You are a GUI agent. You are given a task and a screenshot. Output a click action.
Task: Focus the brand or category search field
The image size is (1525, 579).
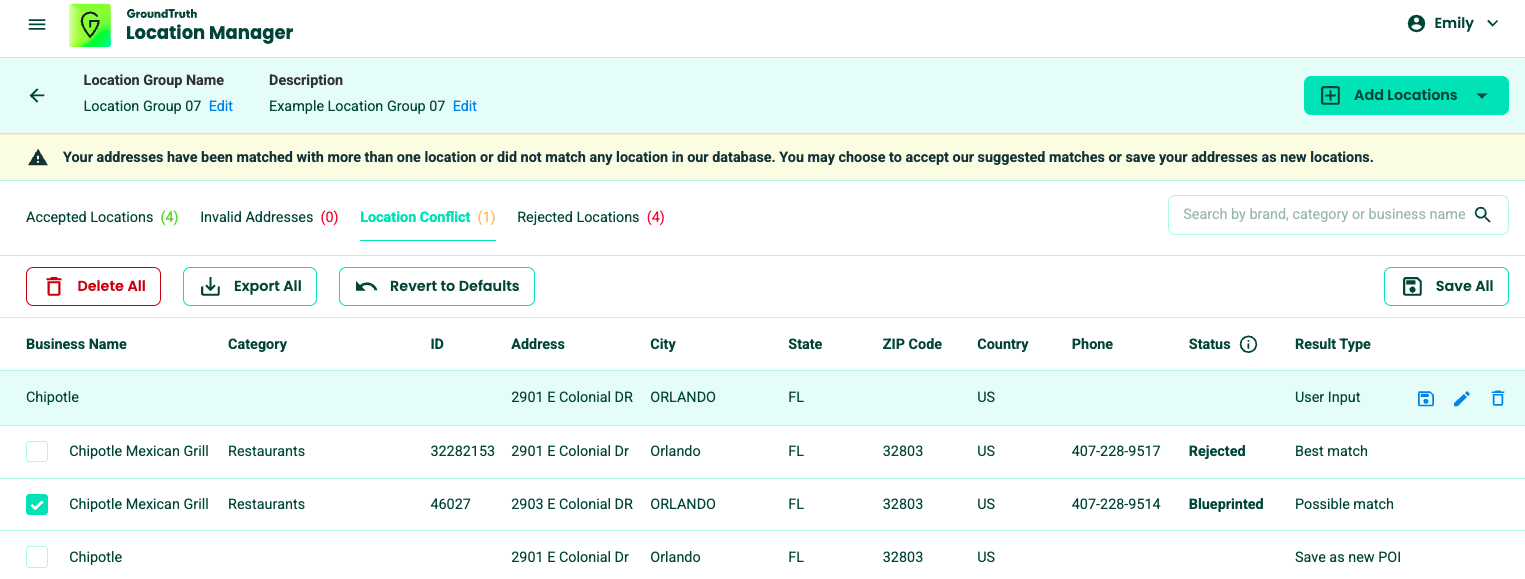(1322, 215)
